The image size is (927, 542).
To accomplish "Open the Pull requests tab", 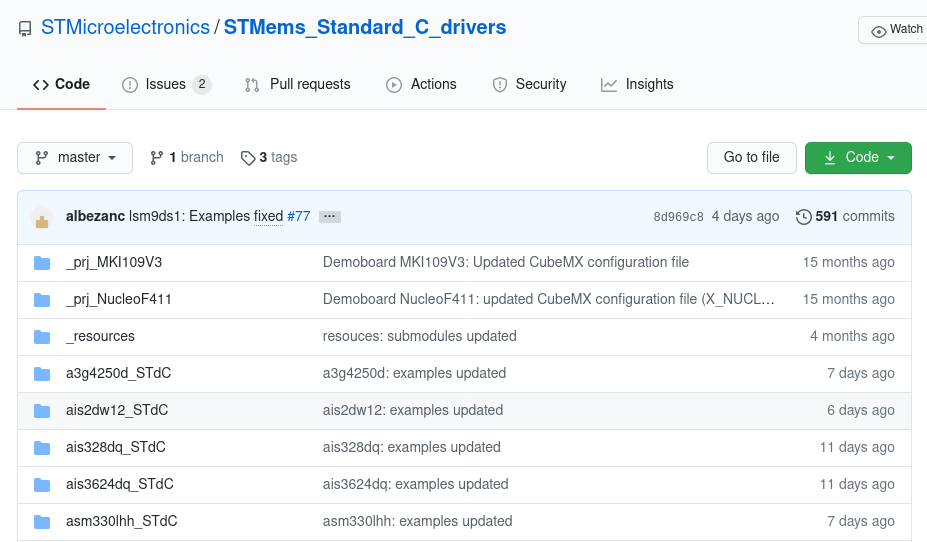I will point(298,85).
